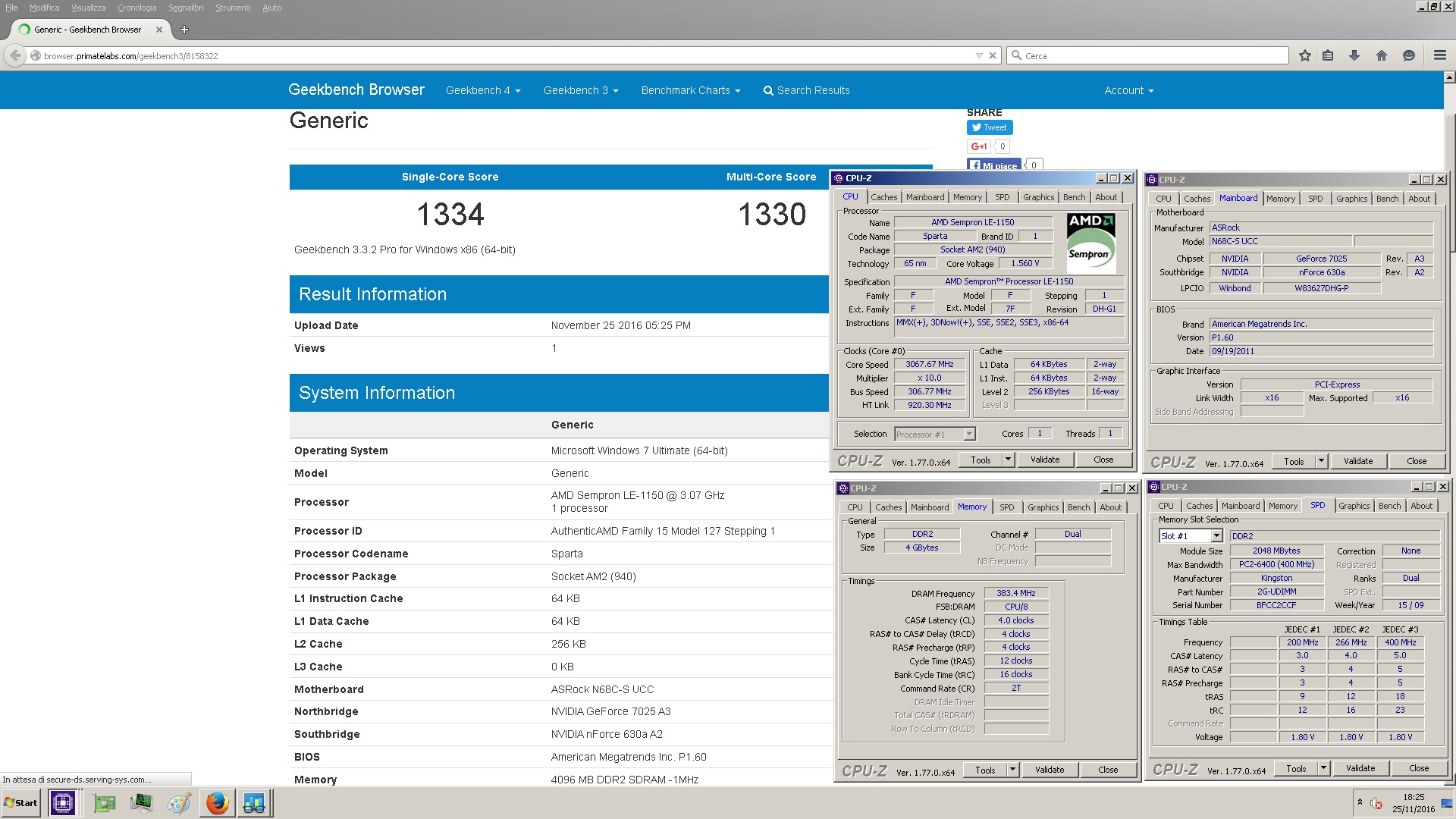Stop page loading with the X icon
Viewport: 1456px width, 819px height.
click(x=992, y=55)
